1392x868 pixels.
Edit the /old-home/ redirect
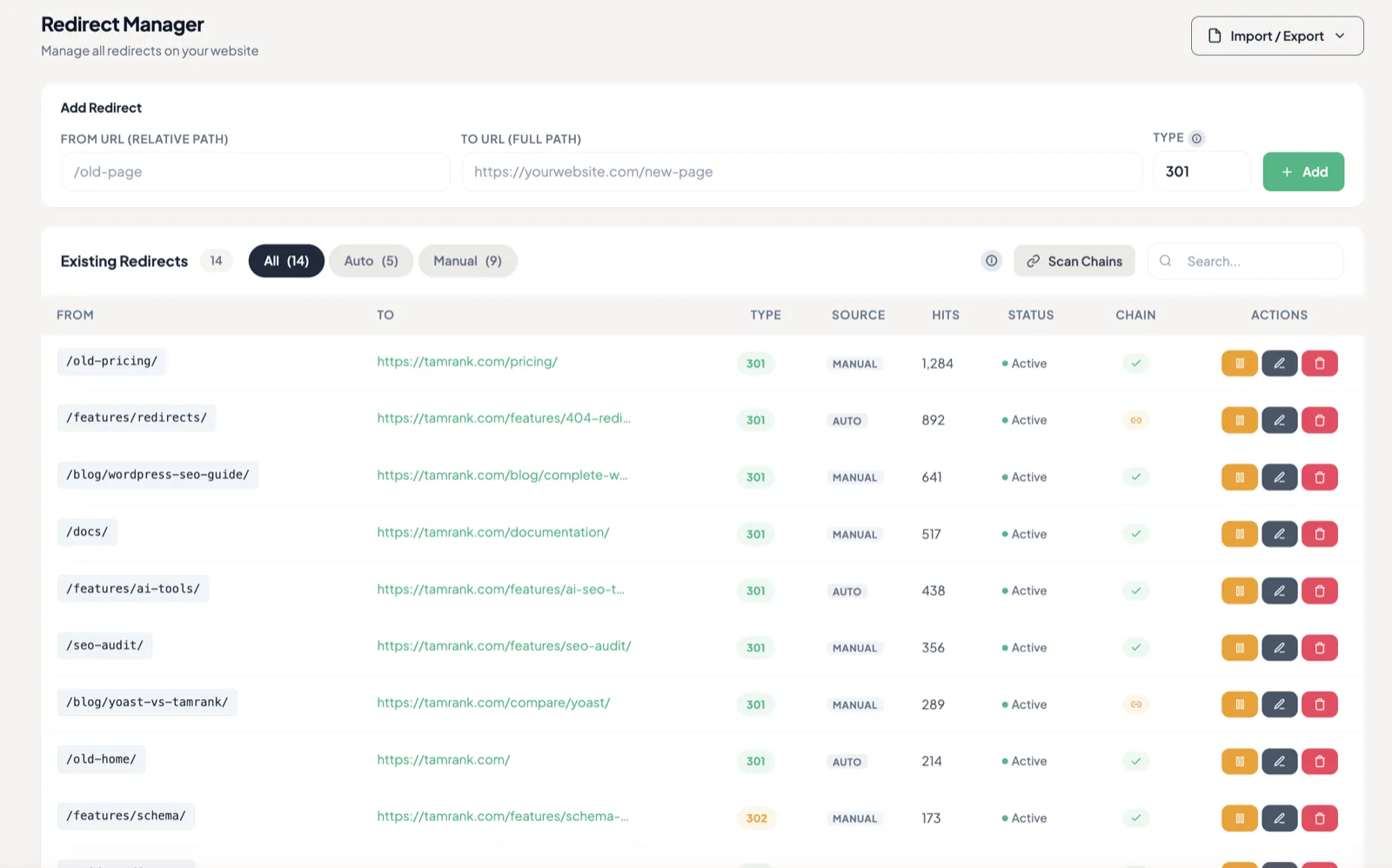1279,761
